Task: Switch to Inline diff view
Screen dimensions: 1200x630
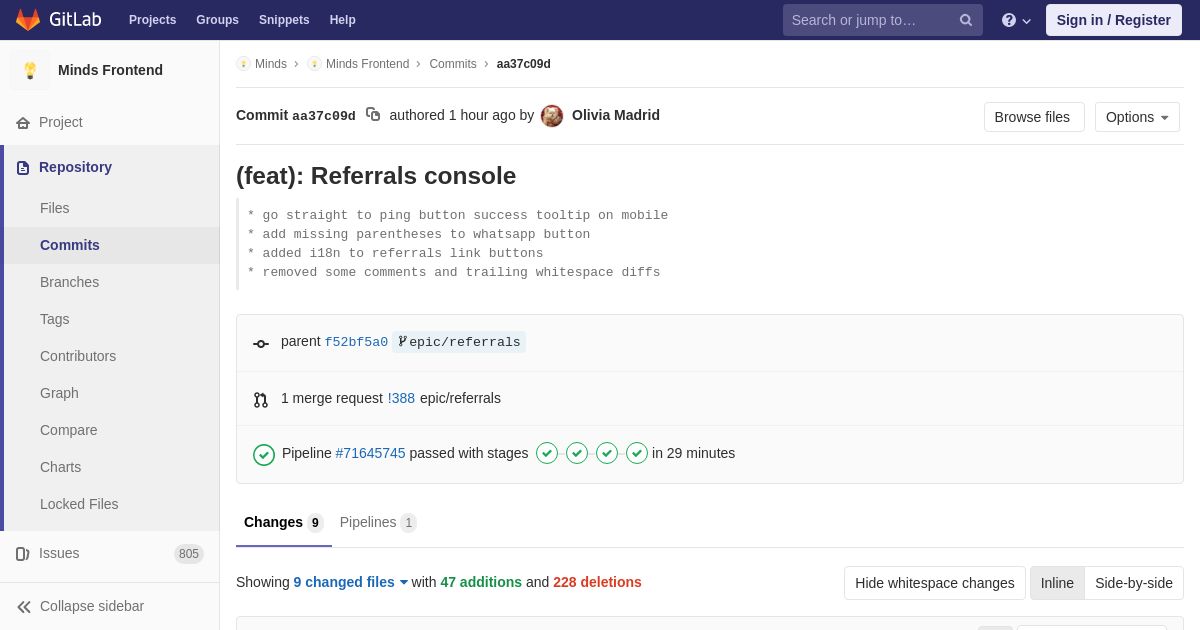Action: tap(1057, 583)
